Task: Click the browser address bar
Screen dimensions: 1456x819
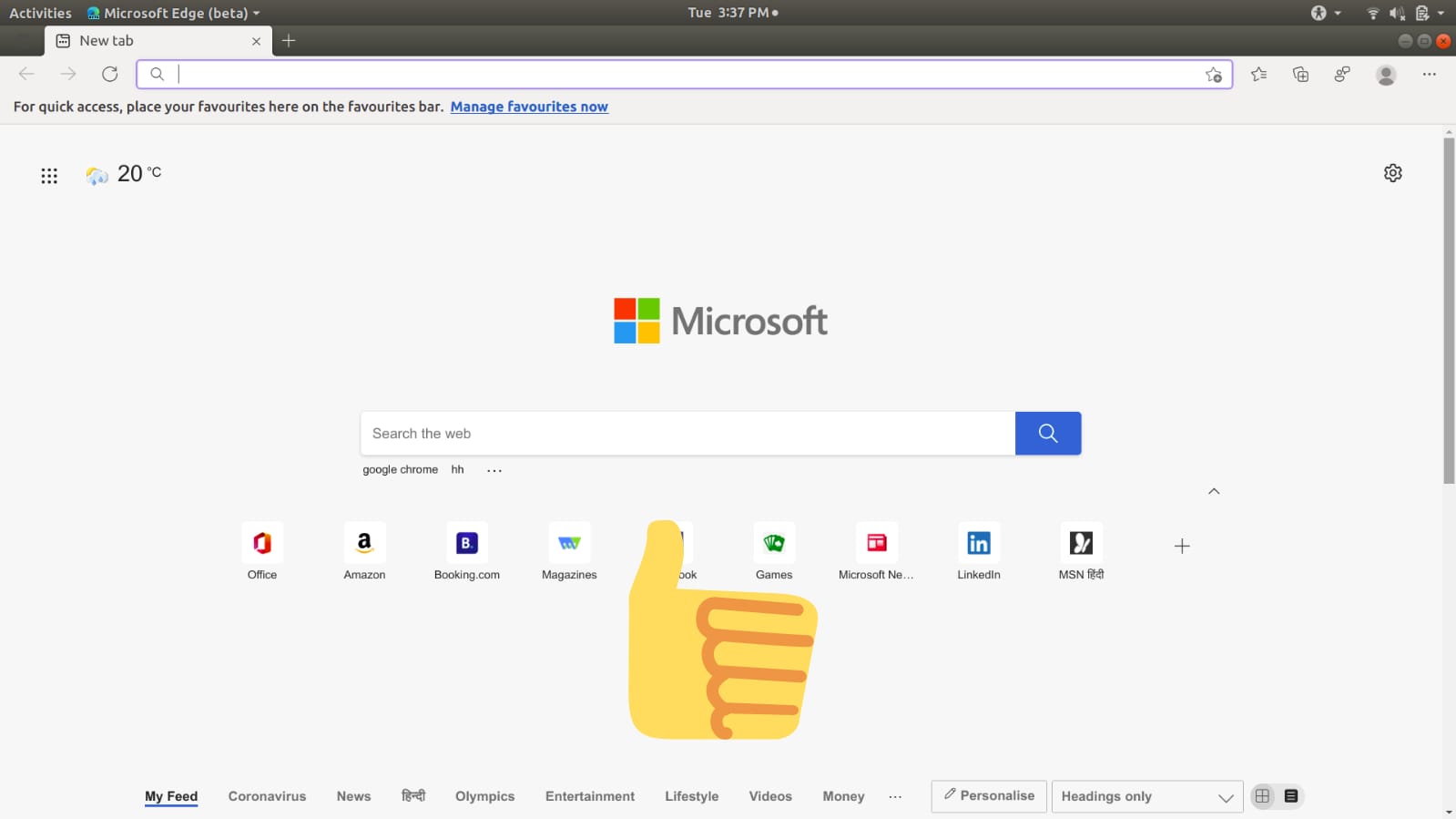Action: (685, 75)
